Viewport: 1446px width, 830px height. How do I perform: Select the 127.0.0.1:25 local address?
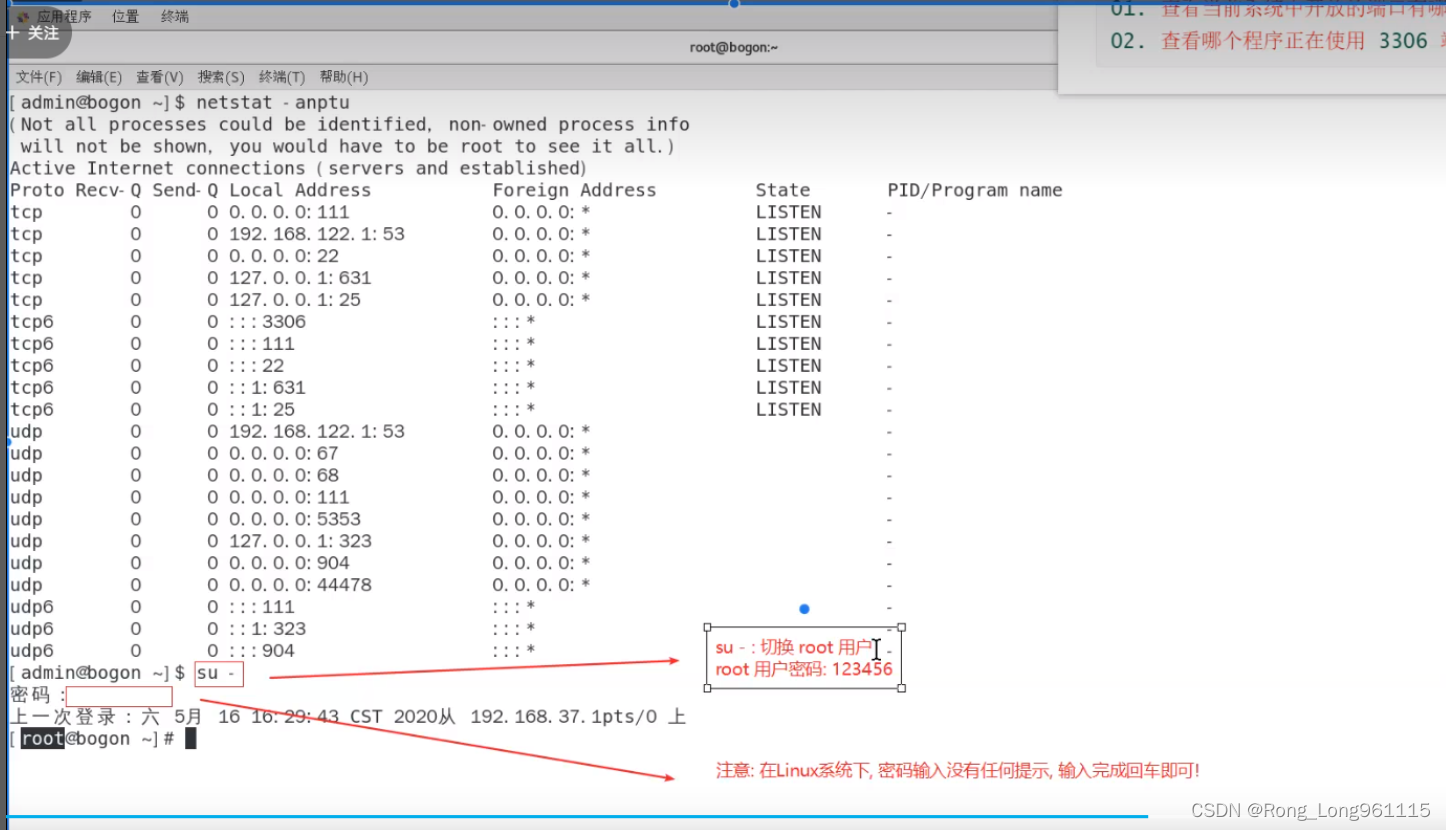click(295, 300)
